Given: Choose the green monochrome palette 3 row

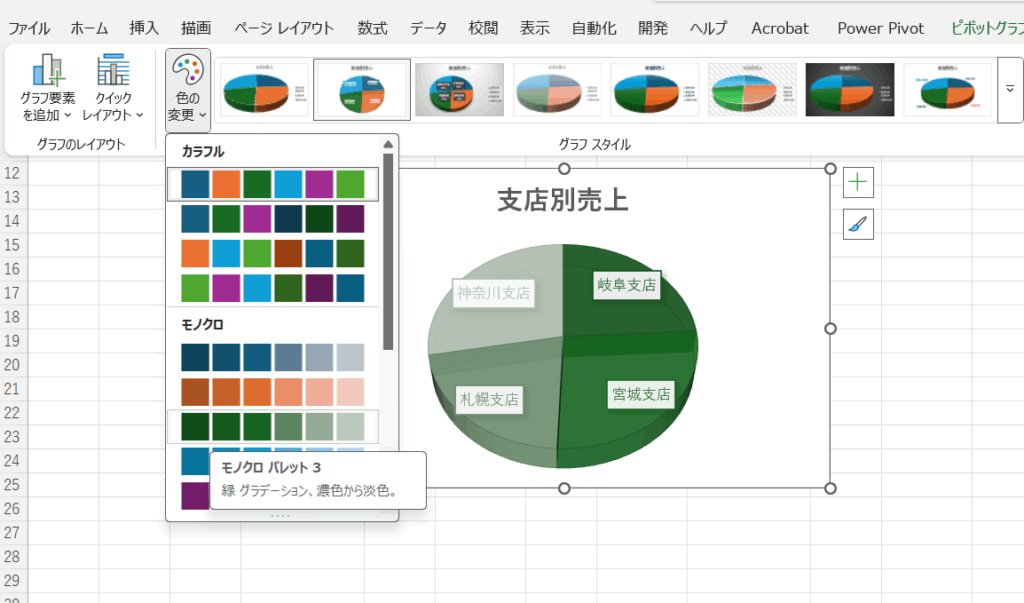Looking at the screenshot, I should [x=272, y=426].
